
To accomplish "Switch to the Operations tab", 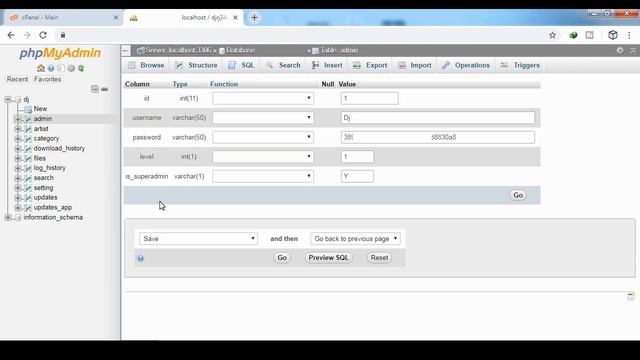I will tap(466, 65).
